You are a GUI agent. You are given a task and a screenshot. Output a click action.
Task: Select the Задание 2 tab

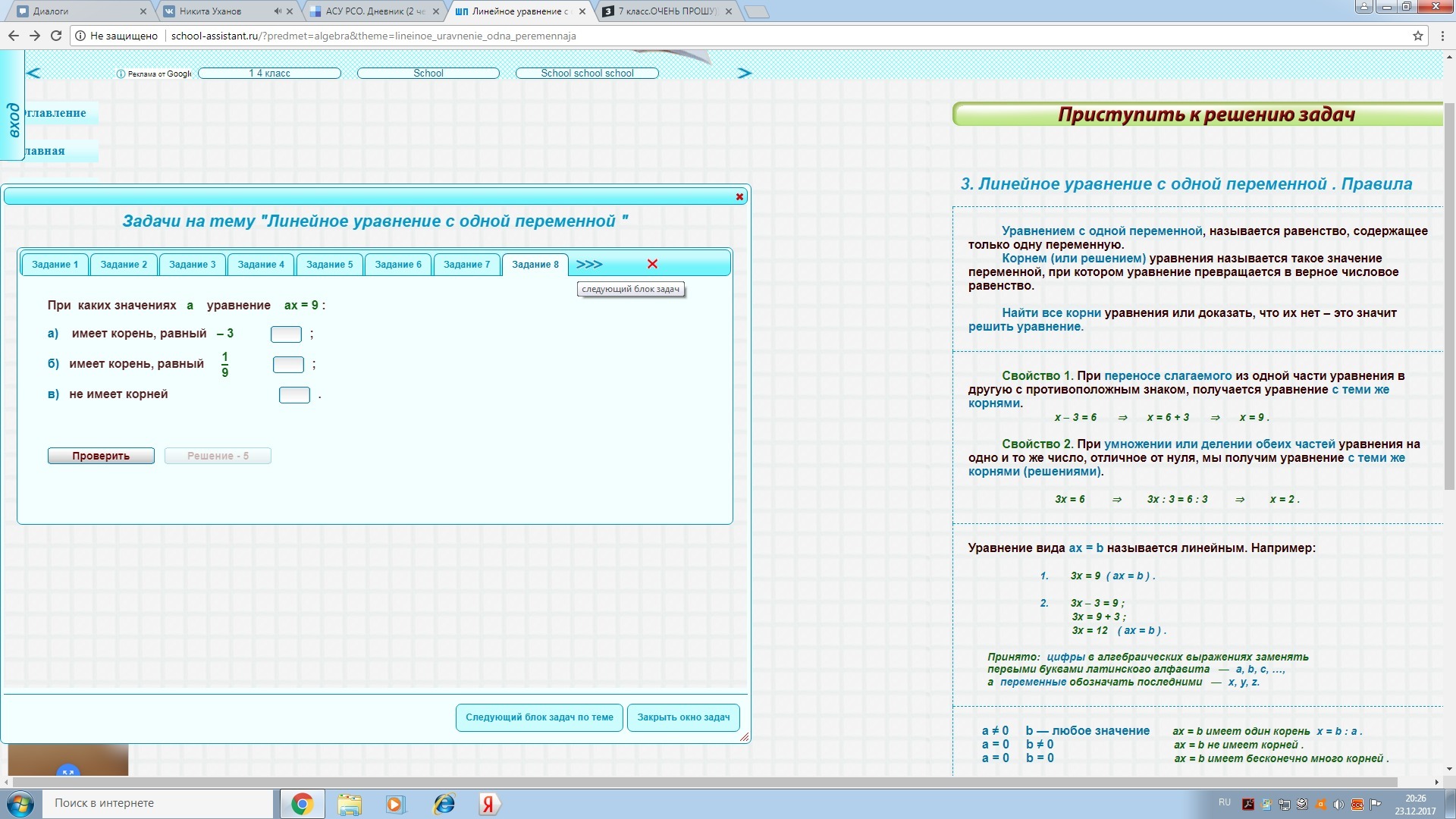[124, 265]
